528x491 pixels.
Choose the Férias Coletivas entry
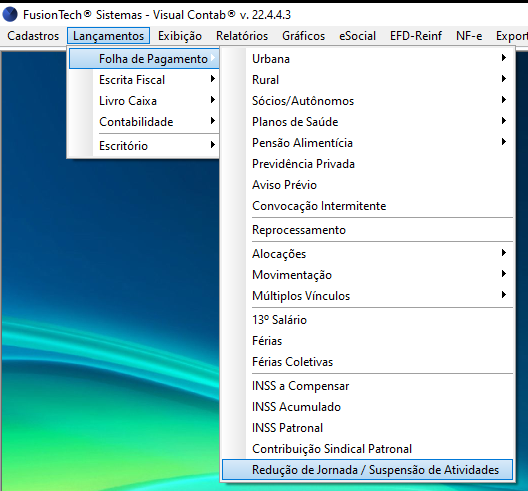point(367,362)
